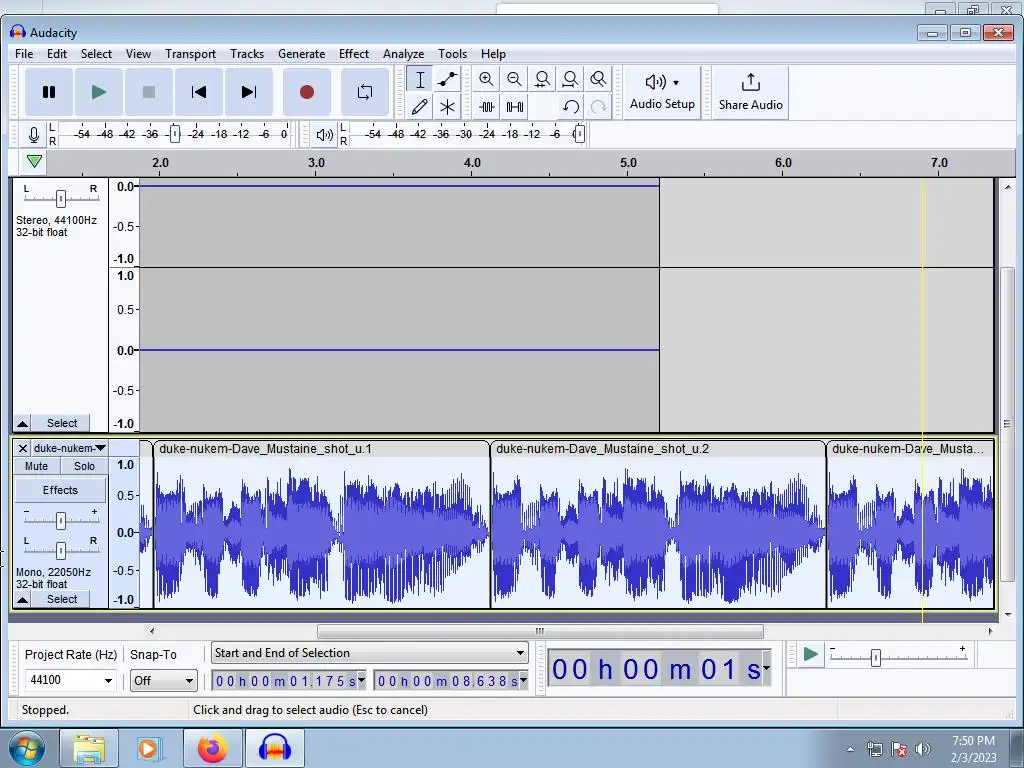Open the Generate menu
Image resolution: width=1024 pixels, height=768 pixels.
click(301, 54)
